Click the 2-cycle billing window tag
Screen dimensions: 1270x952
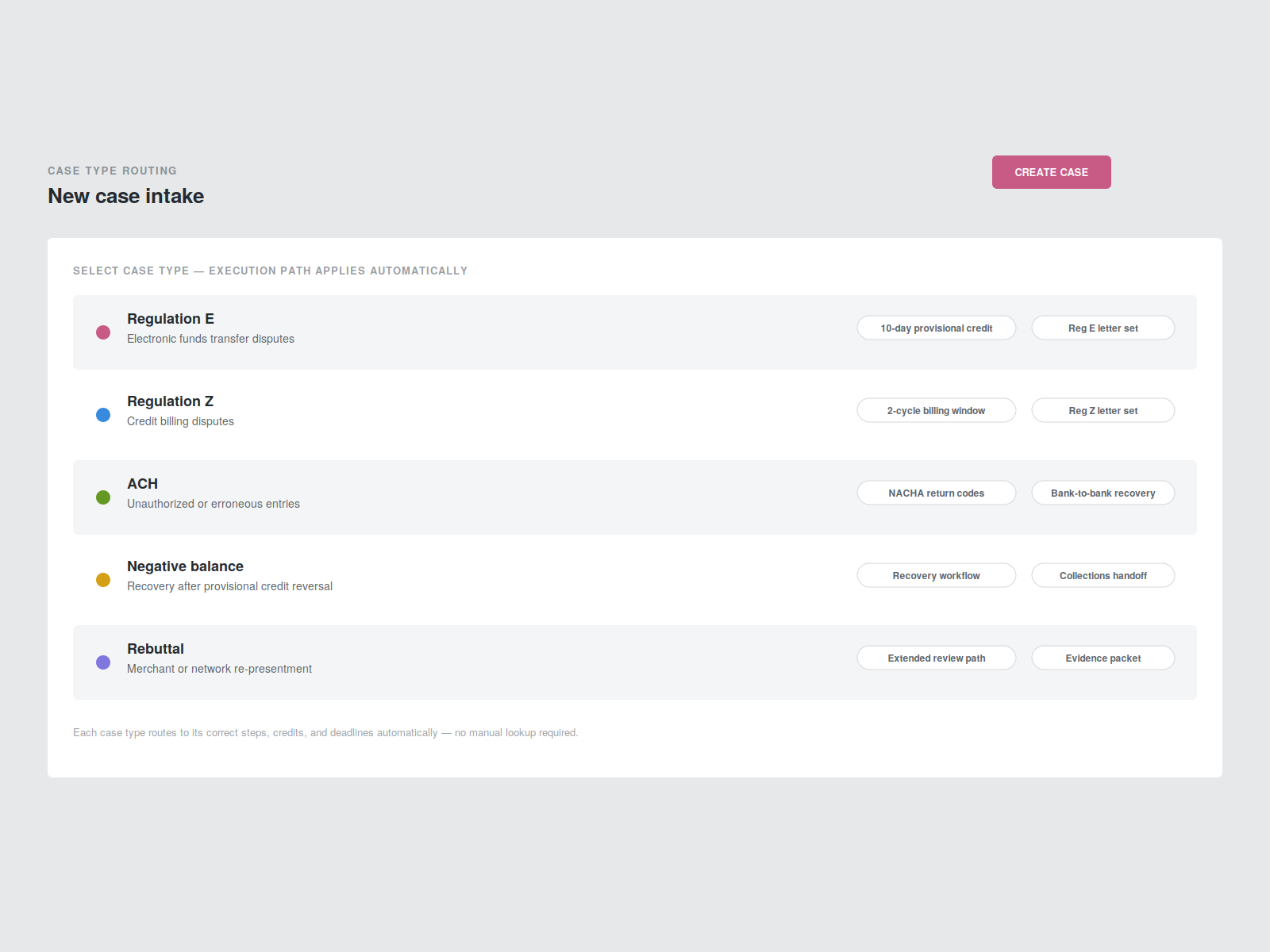click(x=937, y=410)
